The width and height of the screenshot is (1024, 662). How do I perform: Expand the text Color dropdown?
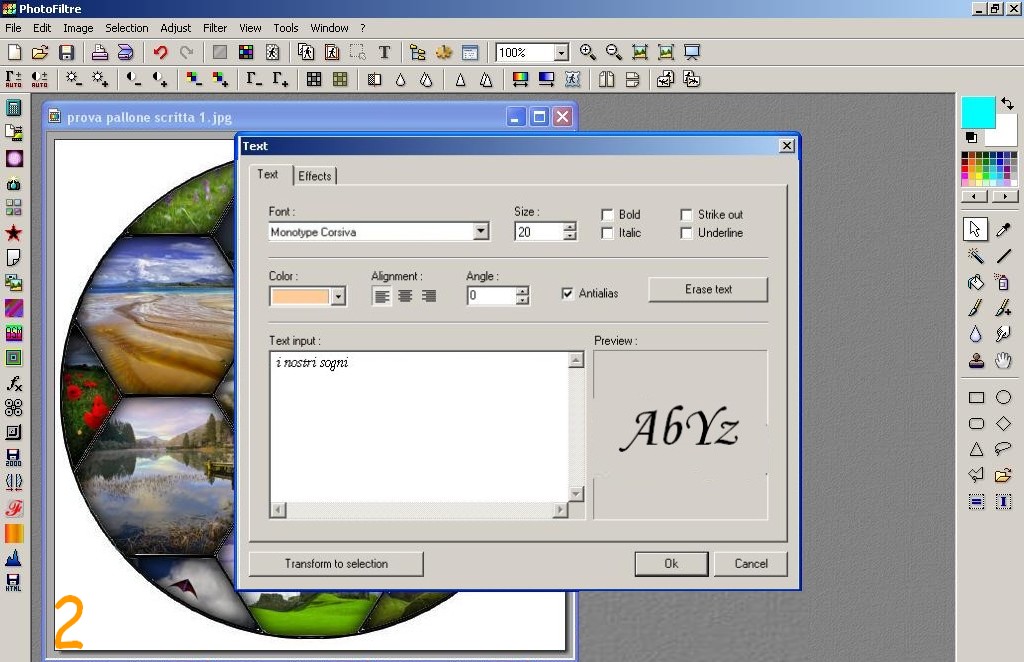click(x=338, y=296)
